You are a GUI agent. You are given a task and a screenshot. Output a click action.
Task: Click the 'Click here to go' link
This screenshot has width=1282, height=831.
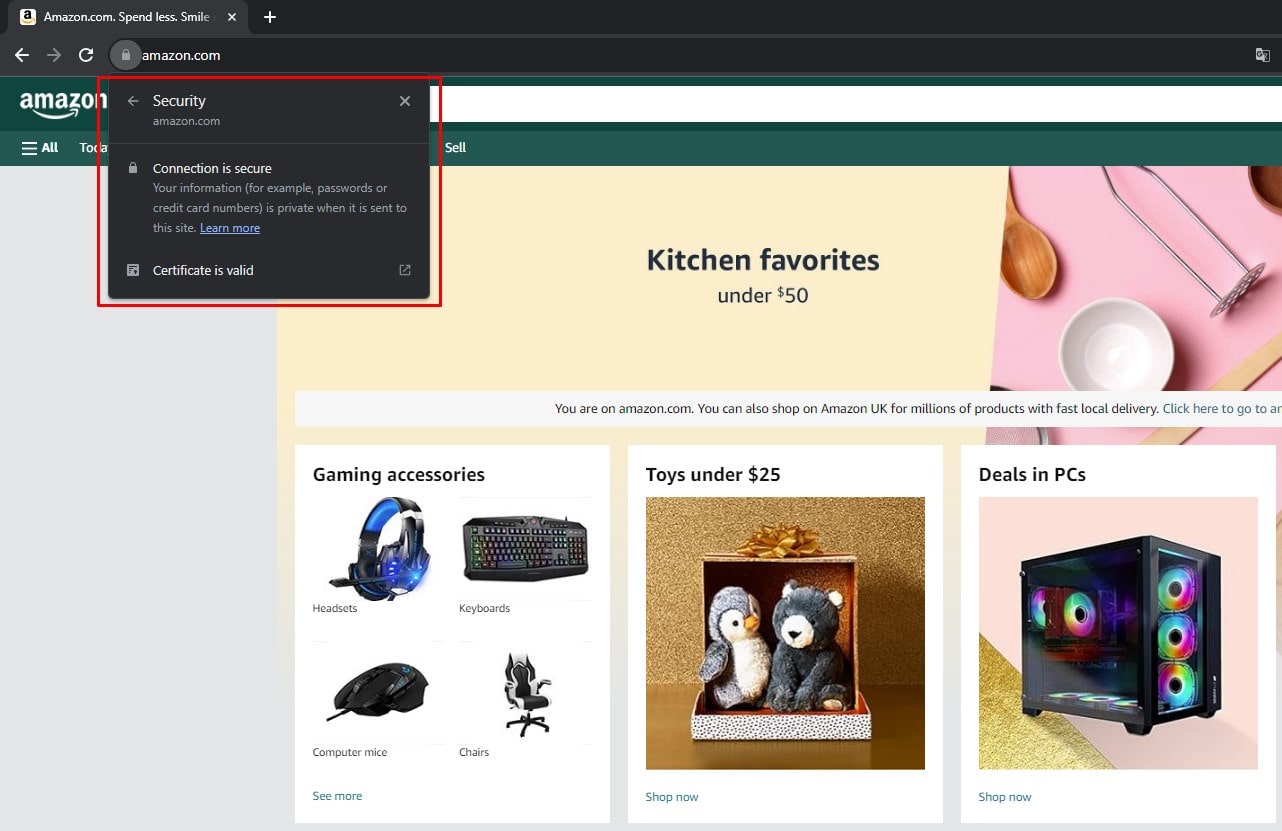1221,409
